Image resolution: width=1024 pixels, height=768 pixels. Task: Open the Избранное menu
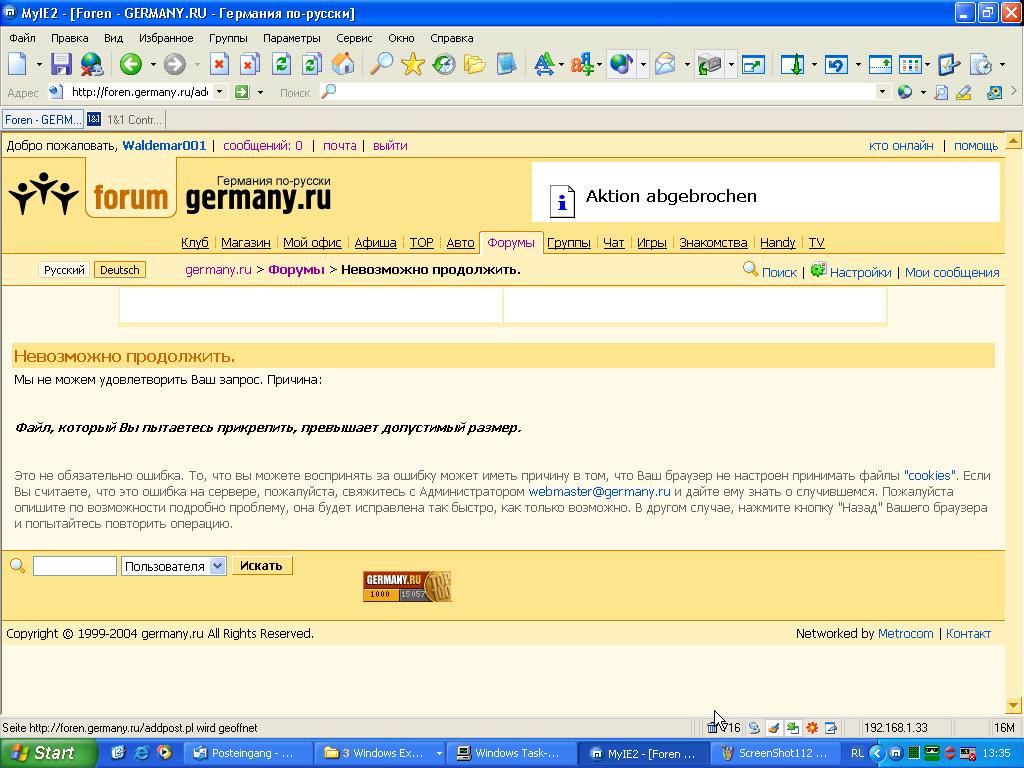(x=166, y=38)
